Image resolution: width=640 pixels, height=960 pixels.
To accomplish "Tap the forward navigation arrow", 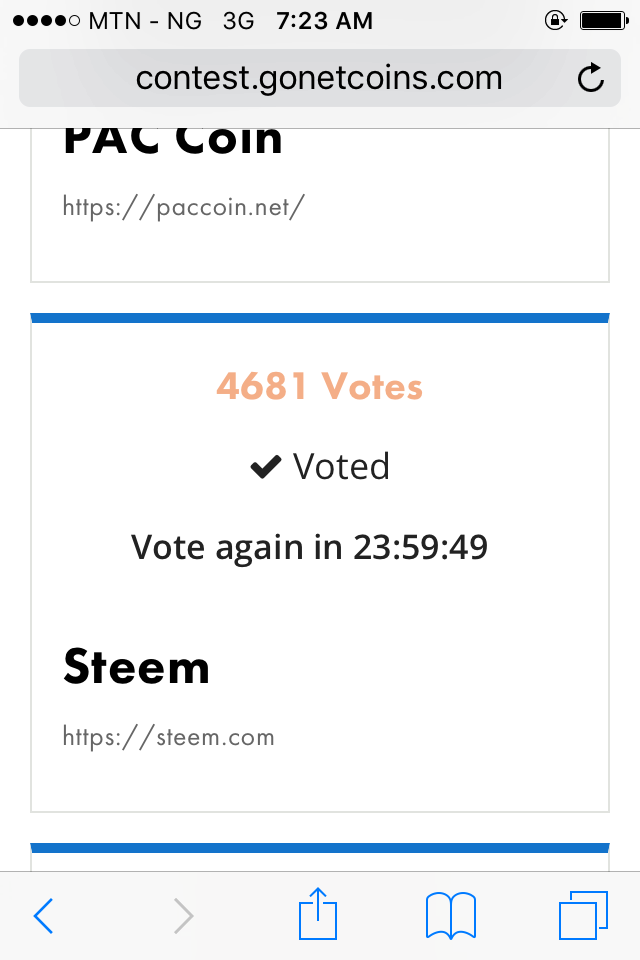I will [x=183, y=915].
